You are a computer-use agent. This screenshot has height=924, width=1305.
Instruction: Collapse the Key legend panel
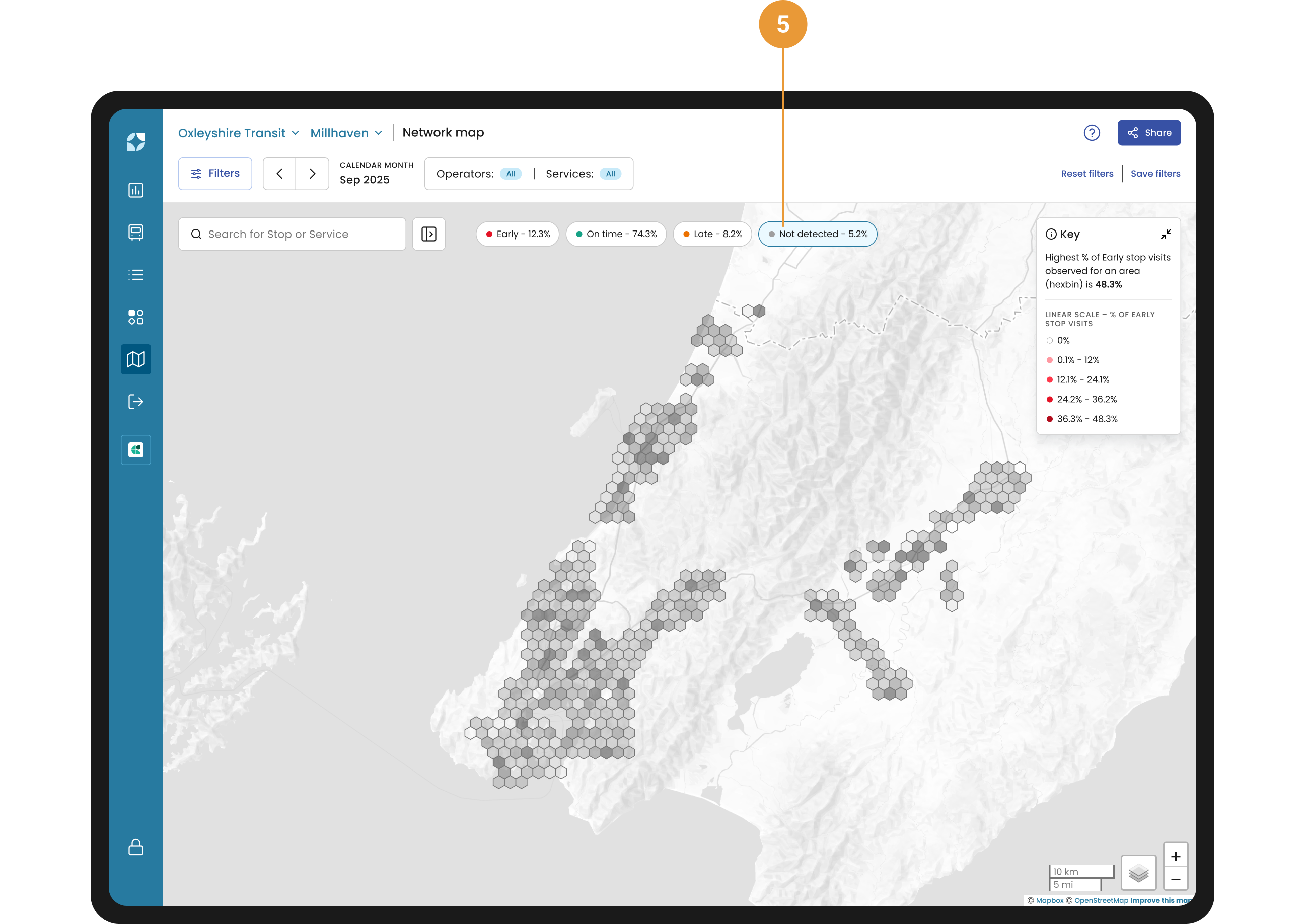1165,234
